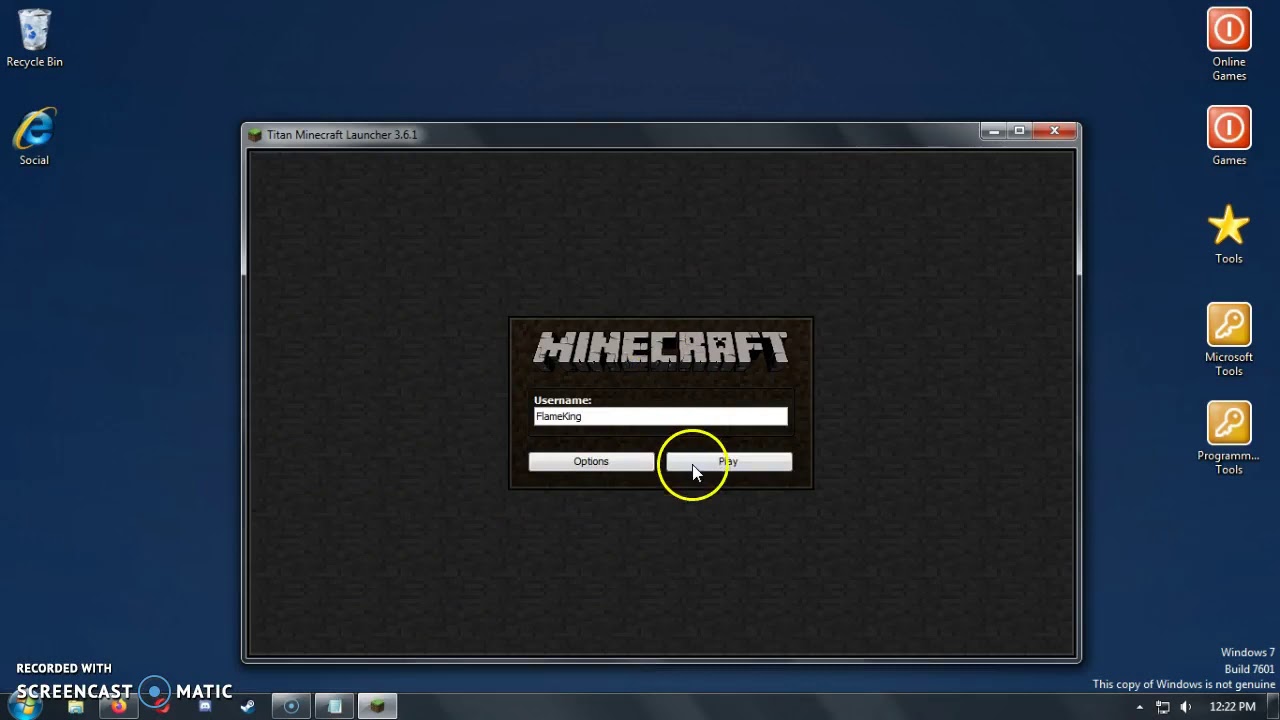This screenshot has width=1280, height=720.
Task: Focus the Username field containing FlameKing
Action: click(660, 416)
